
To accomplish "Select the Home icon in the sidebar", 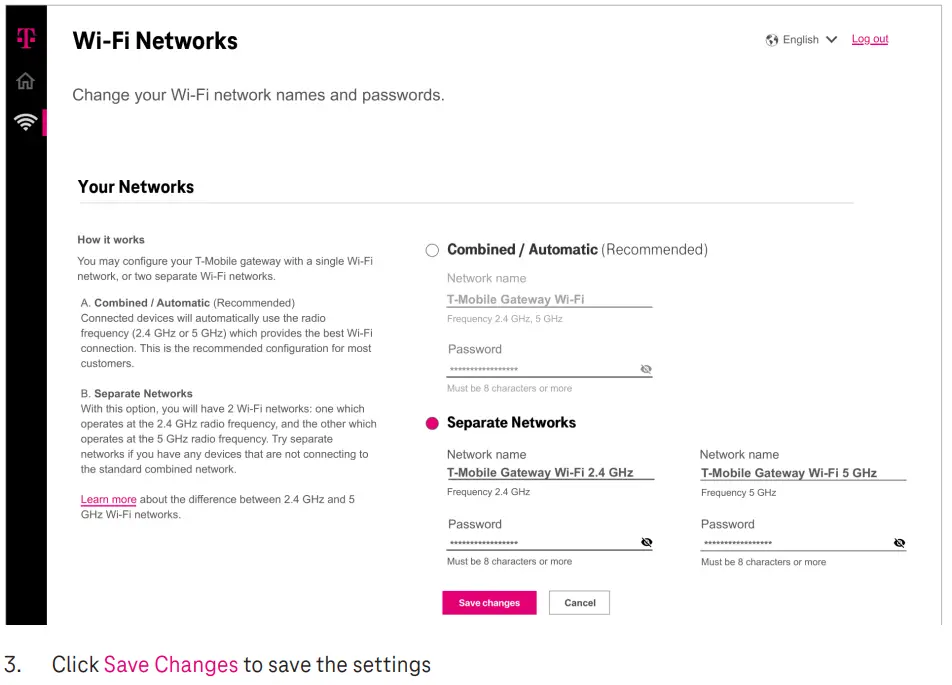I will 24,82.
